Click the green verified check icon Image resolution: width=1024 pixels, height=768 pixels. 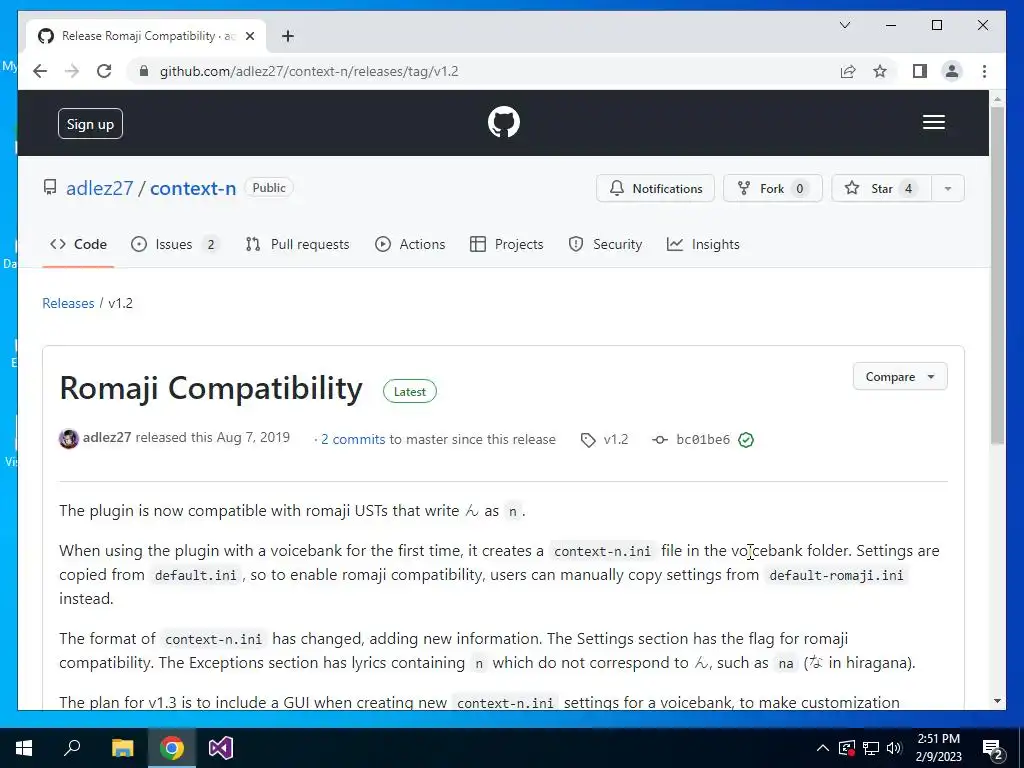(x=746, y=440)
